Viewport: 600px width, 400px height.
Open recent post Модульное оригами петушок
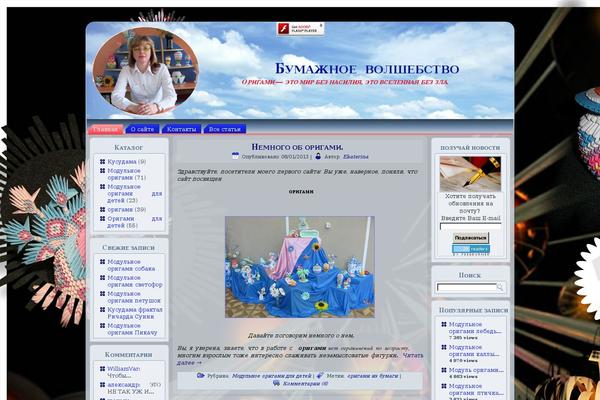tap(134, 297)
